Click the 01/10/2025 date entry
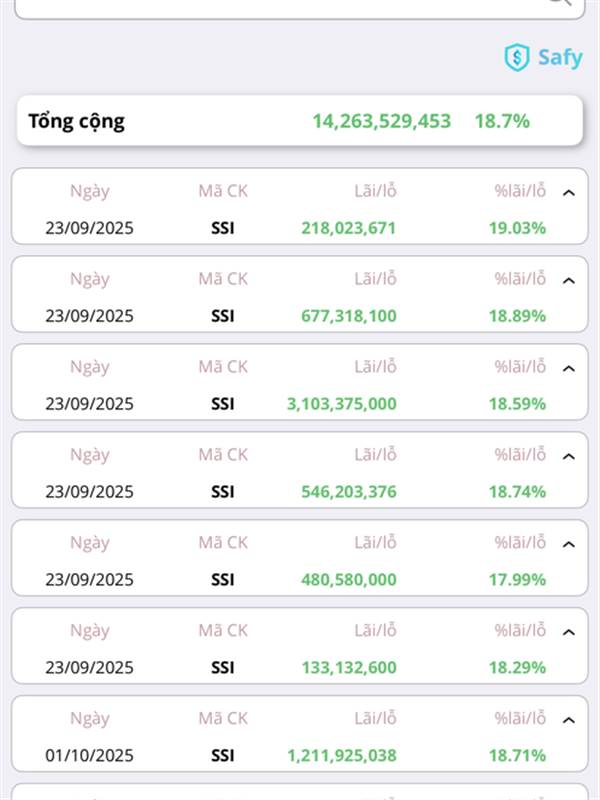Image resolution: width=600 pixels, height=800 pixels. [x=89, y=756]
